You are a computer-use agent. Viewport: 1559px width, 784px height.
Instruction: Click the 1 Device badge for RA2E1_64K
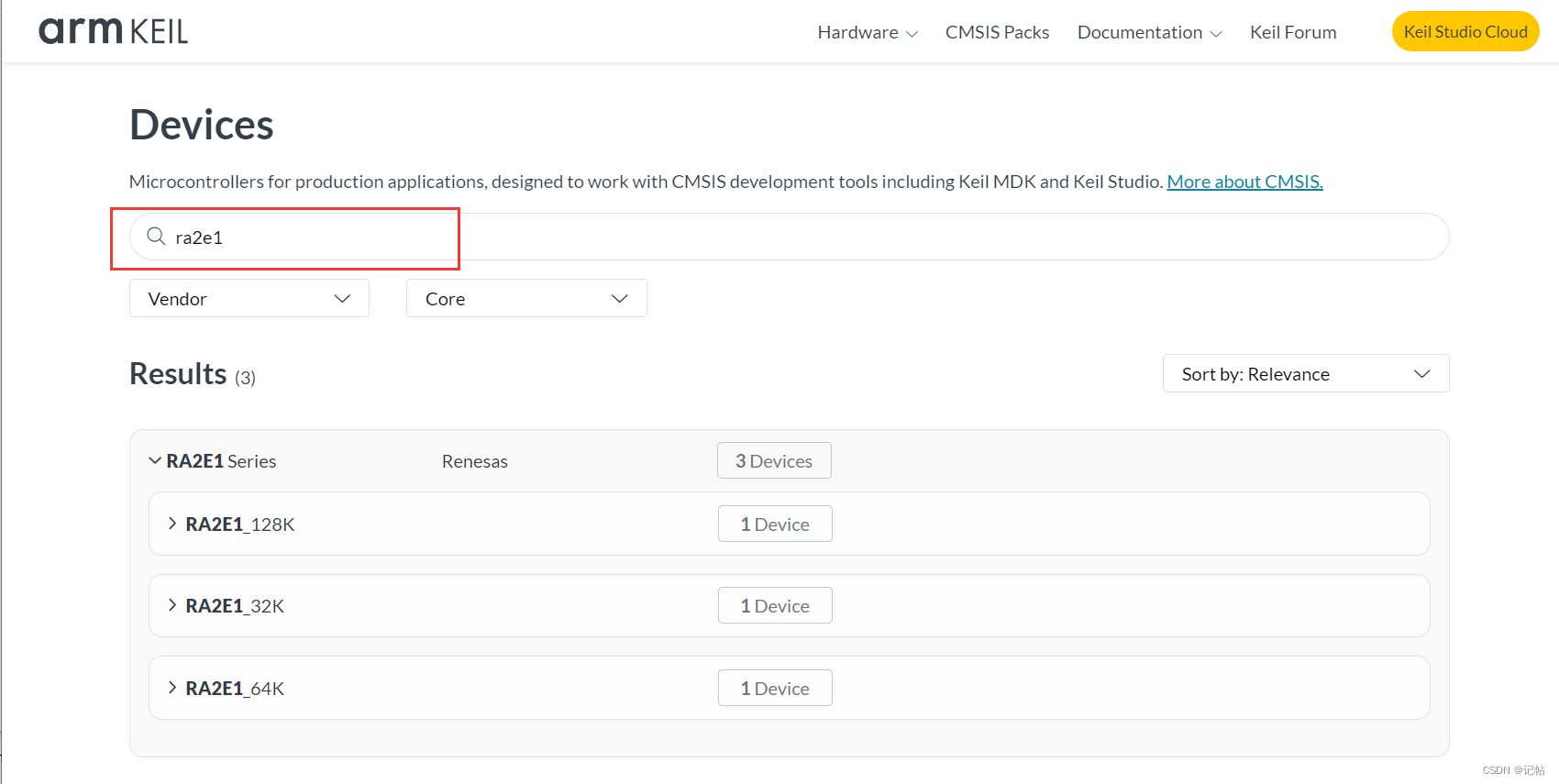point(775,688)
